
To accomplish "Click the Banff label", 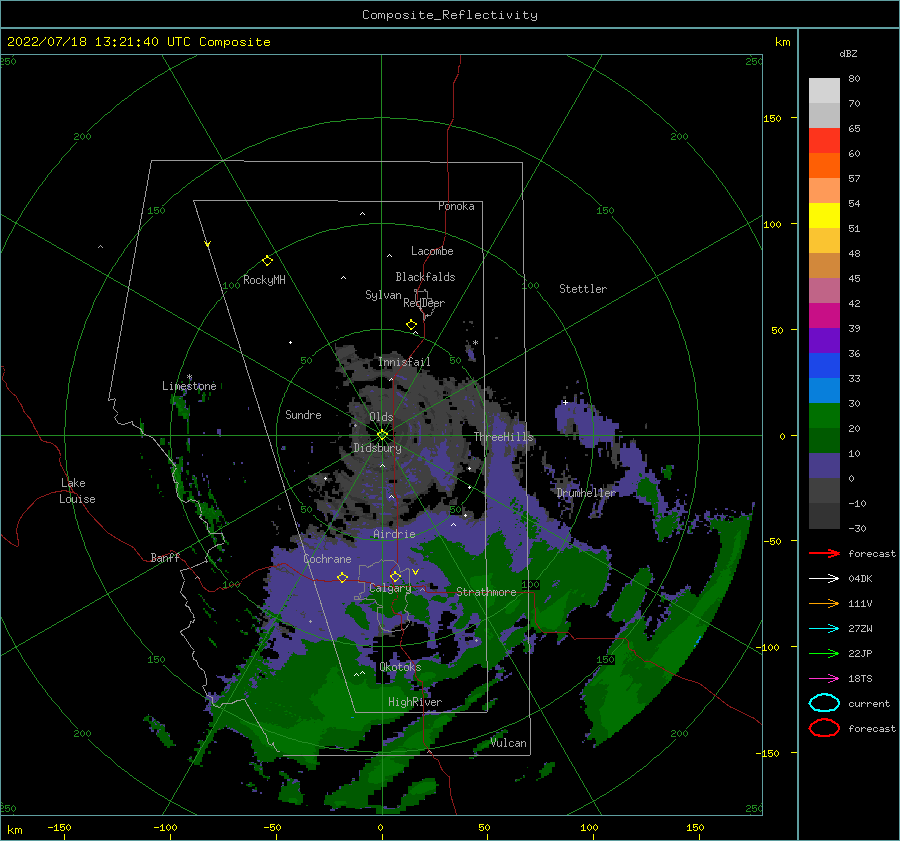I will 165,557.
